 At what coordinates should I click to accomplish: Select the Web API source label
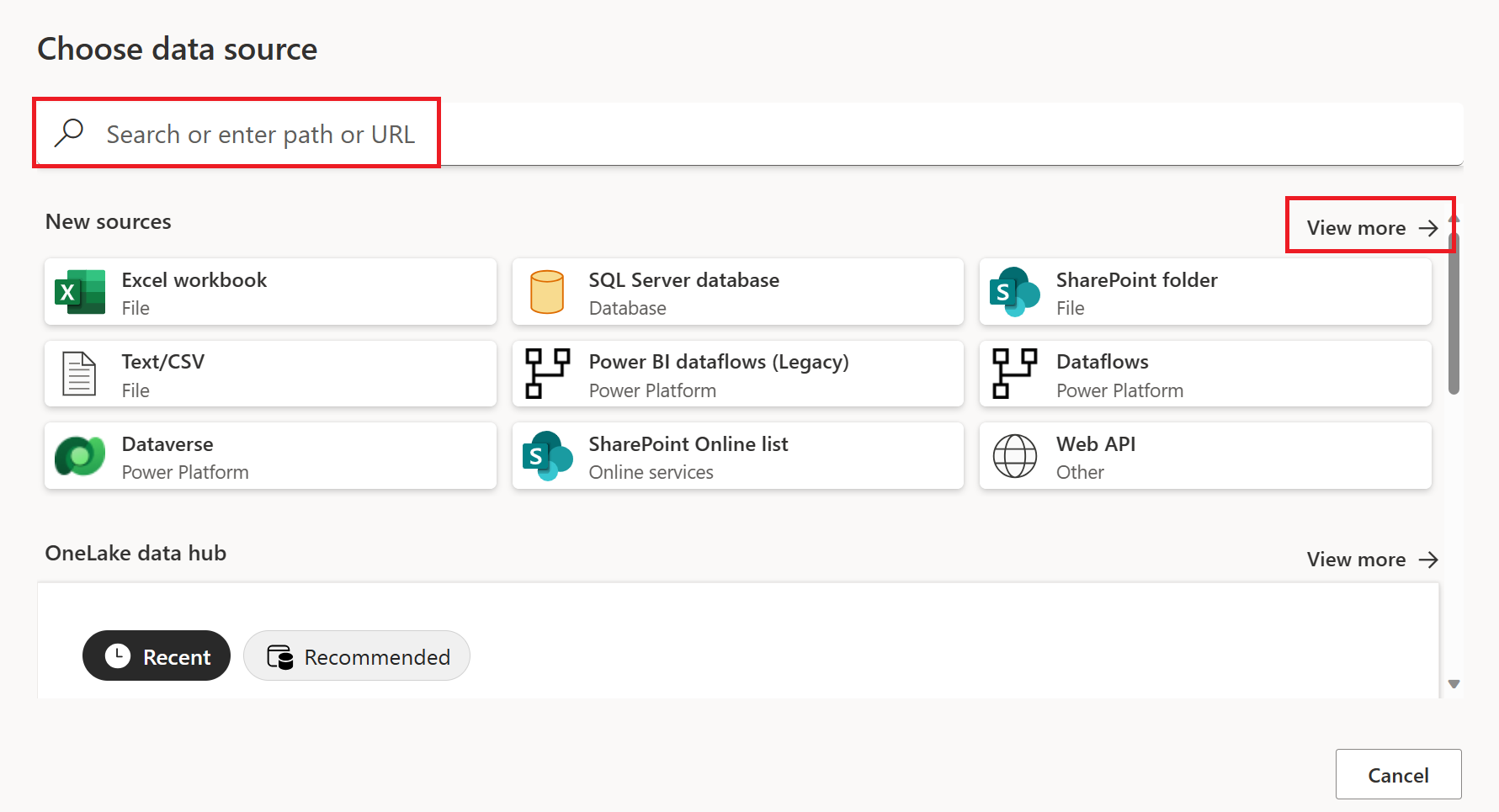1096,444
